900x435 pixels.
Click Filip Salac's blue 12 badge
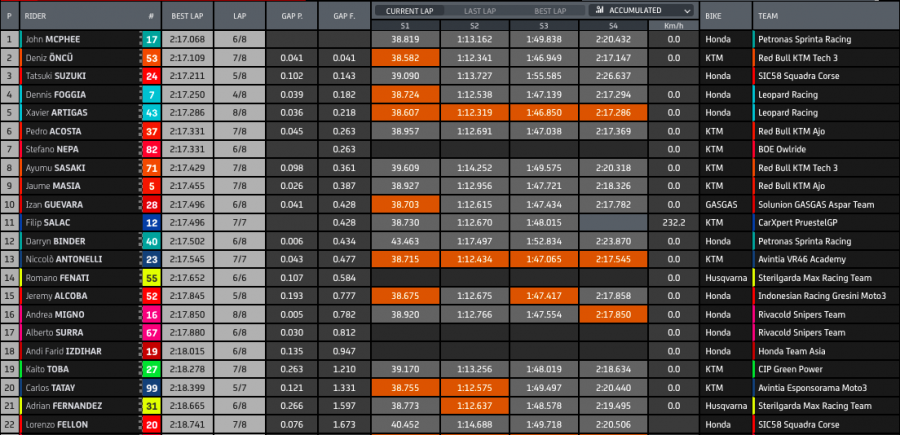pos(151,222)
